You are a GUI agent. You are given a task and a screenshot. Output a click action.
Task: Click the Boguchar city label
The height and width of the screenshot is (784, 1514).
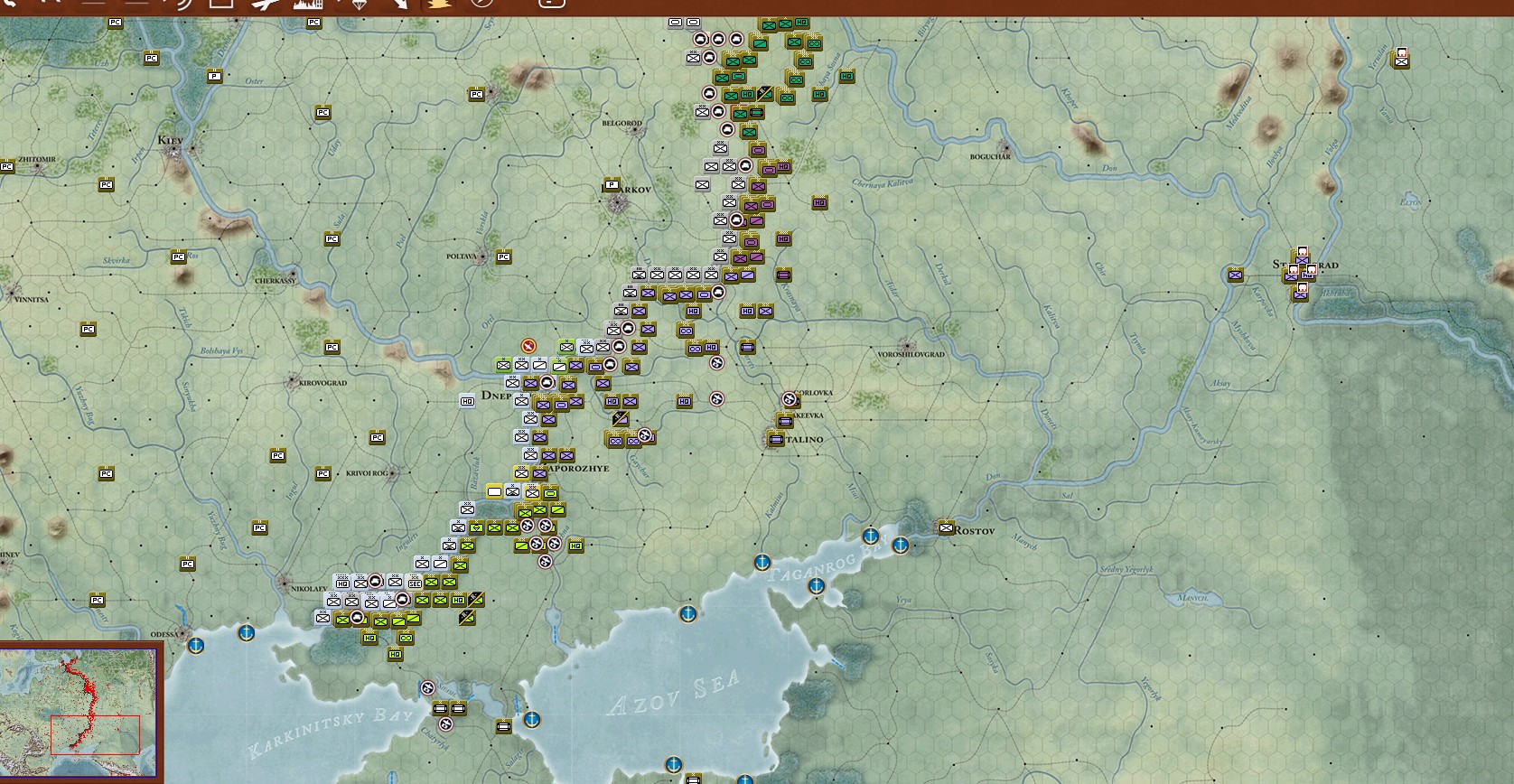[990, 156]
